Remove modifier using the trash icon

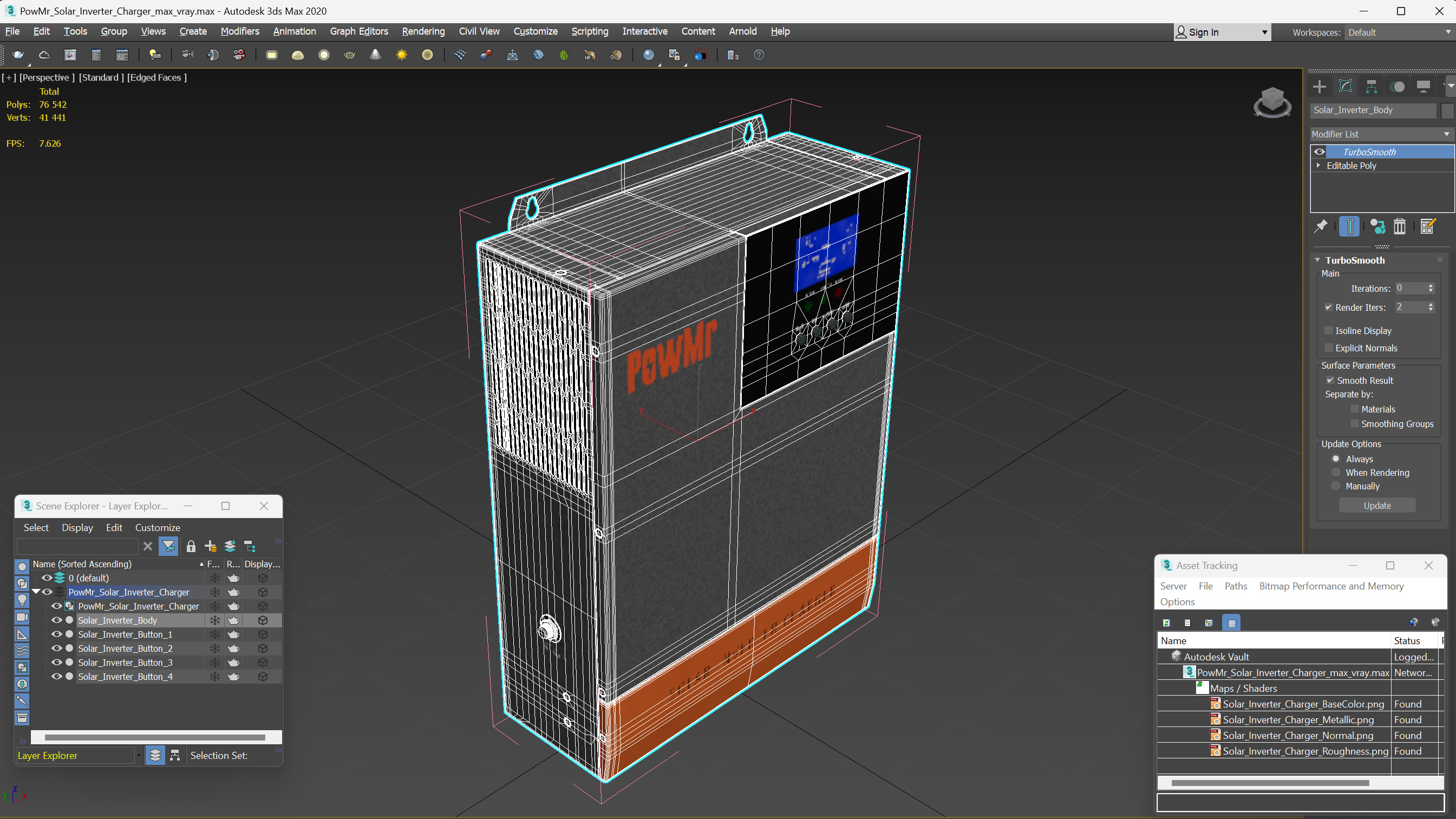[x=1400, y=227]
